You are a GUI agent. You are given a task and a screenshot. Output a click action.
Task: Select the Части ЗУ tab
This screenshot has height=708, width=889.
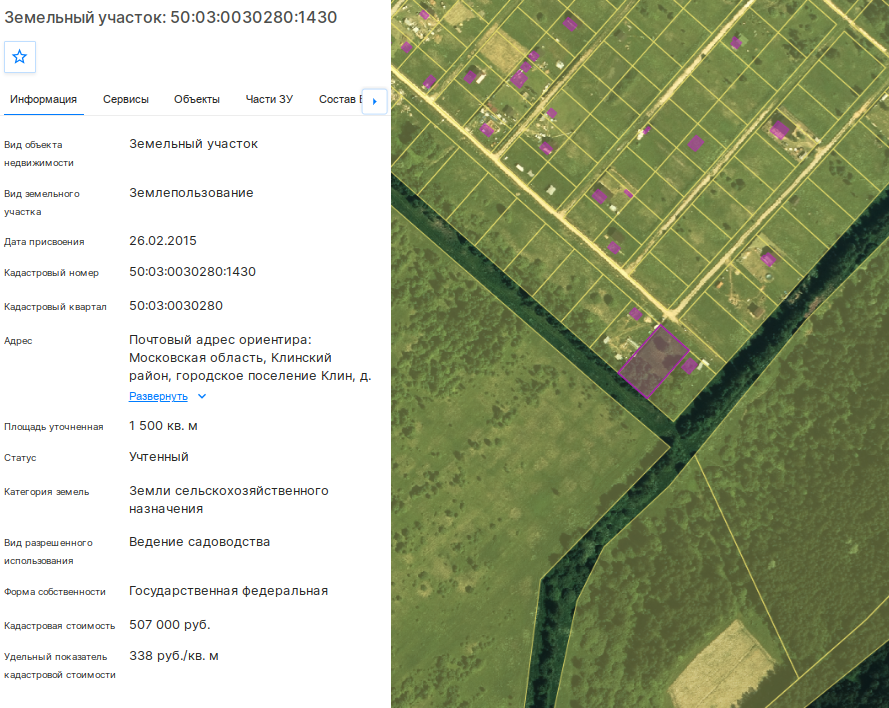pyautogui.click(x=269, y=99)
